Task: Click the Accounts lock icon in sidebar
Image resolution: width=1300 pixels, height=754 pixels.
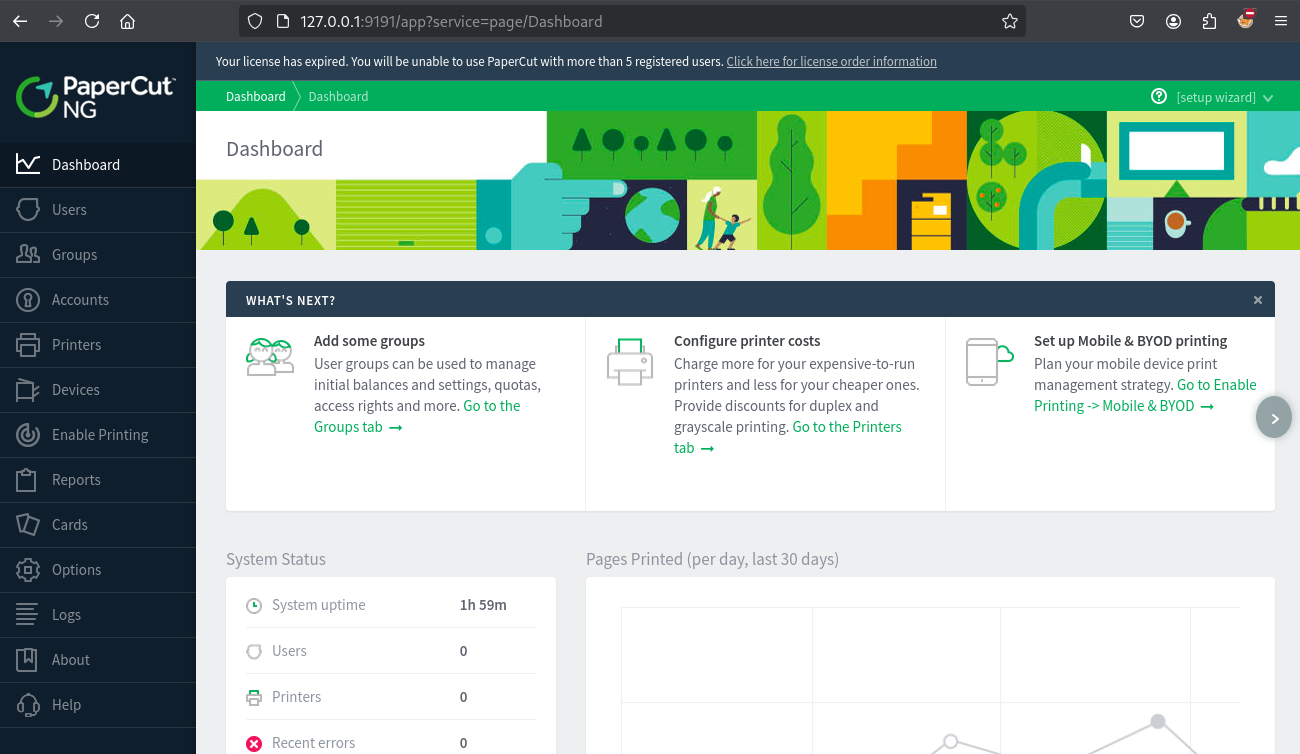Action: [28, 299]
